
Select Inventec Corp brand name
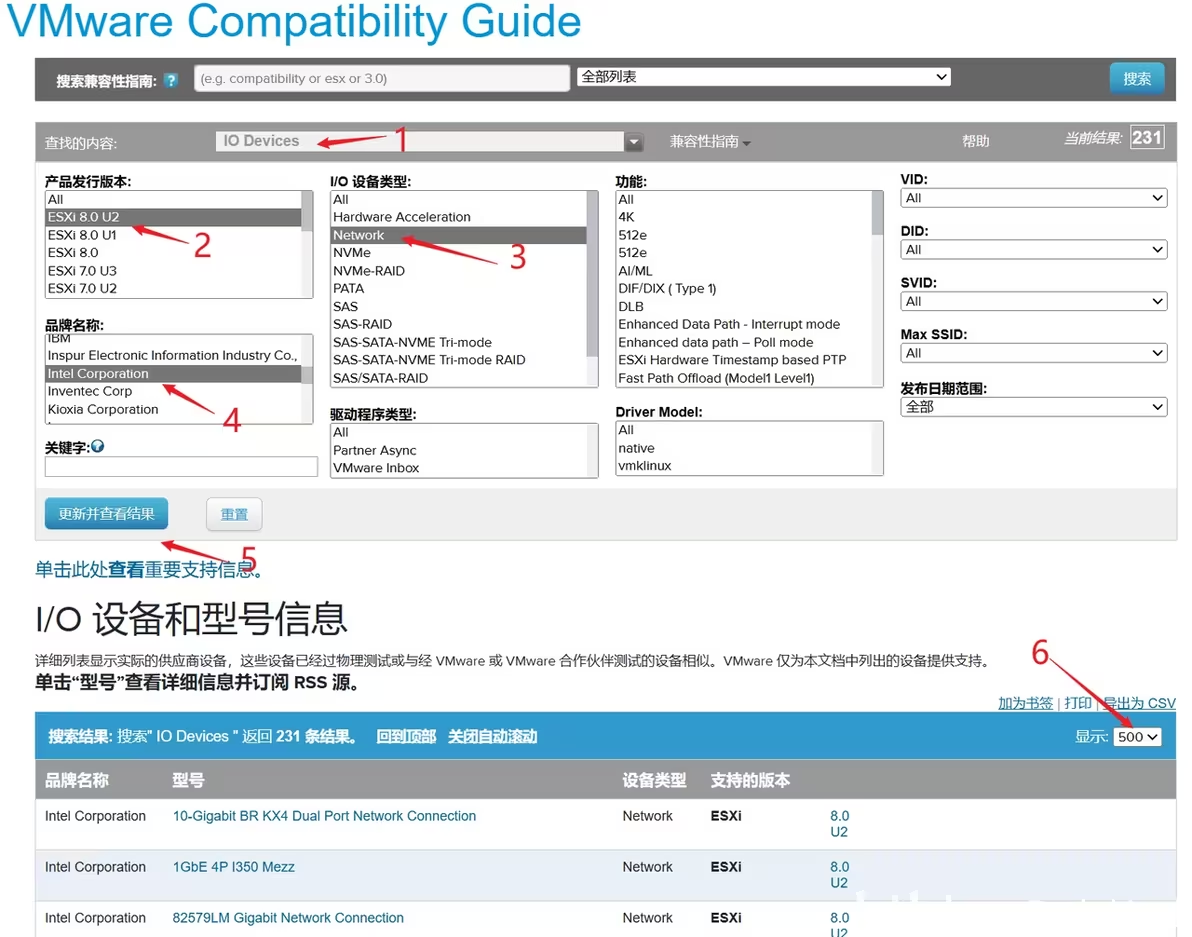90,391
